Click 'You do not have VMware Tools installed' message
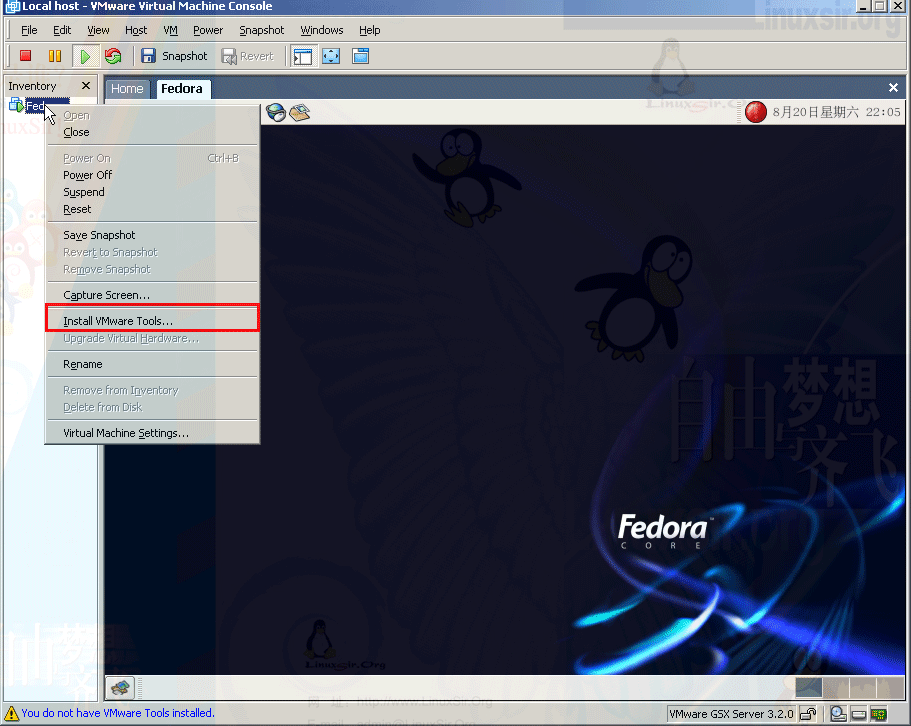This screenshot has height=726, width=911. click(118, 713)
